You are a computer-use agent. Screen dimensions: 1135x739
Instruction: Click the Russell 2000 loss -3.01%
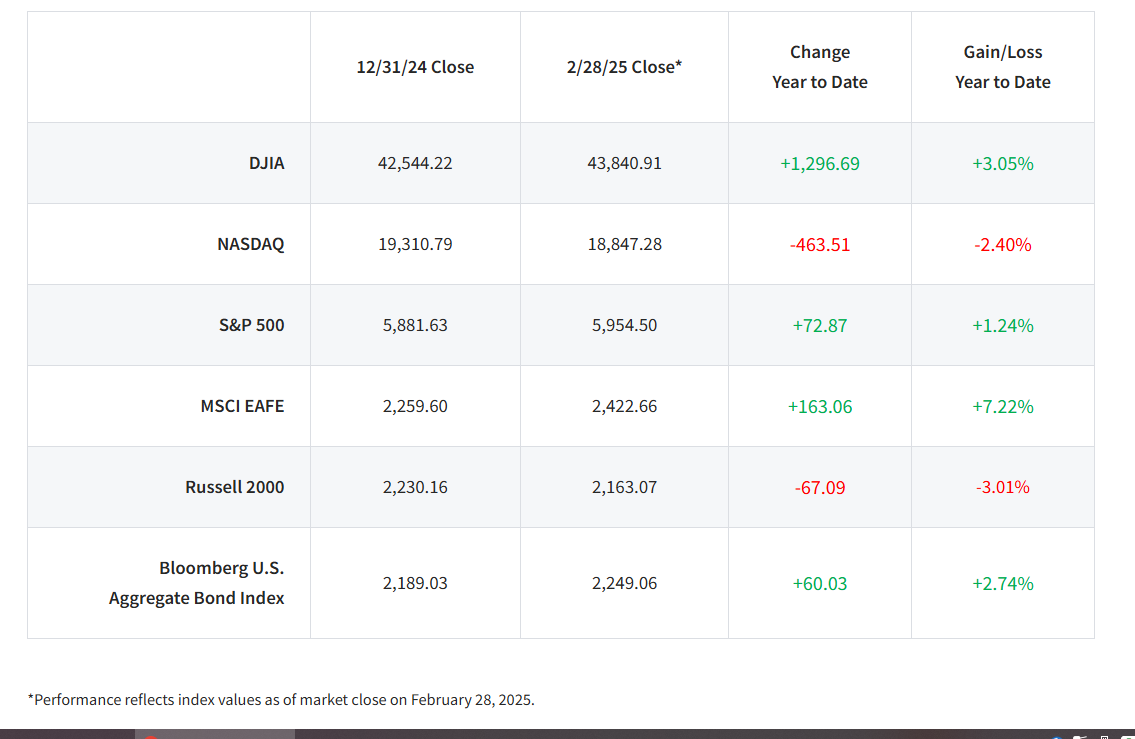[1003, 487]
